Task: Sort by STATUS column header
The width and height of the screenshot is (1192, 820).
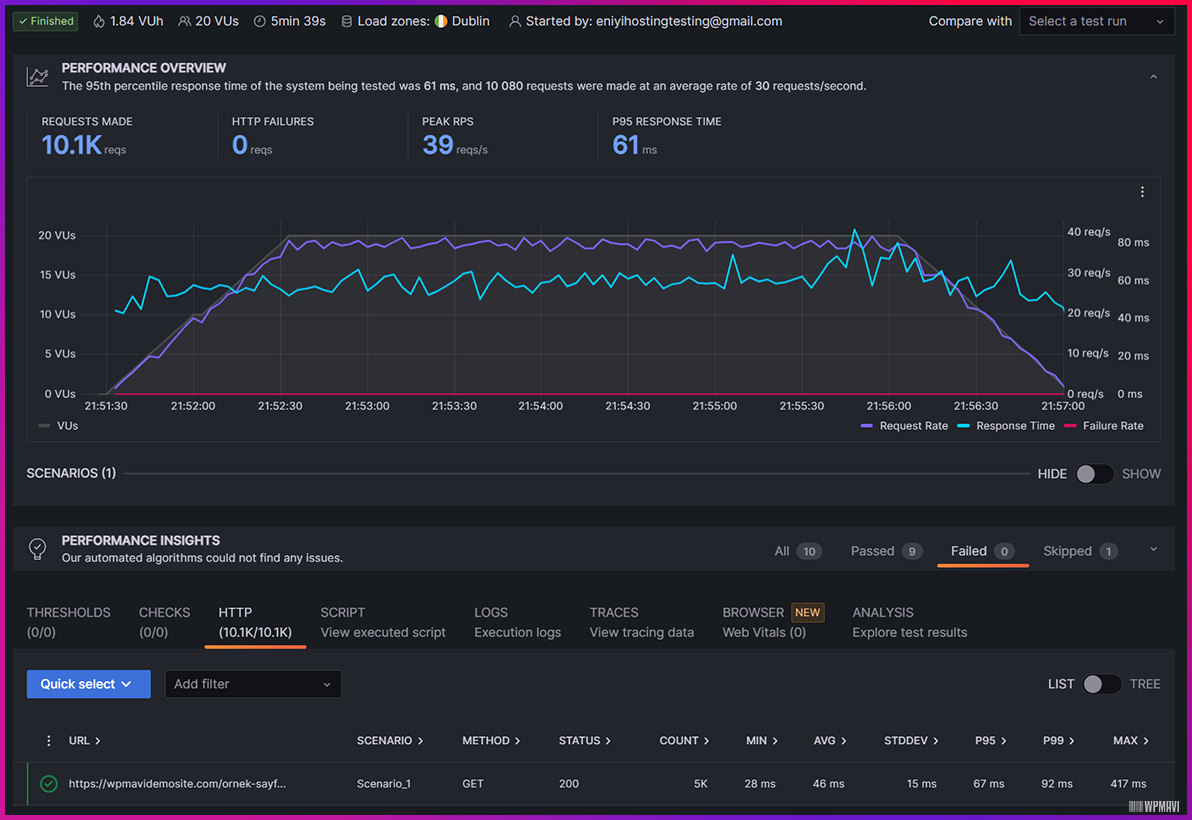Action: coord(585,740)
